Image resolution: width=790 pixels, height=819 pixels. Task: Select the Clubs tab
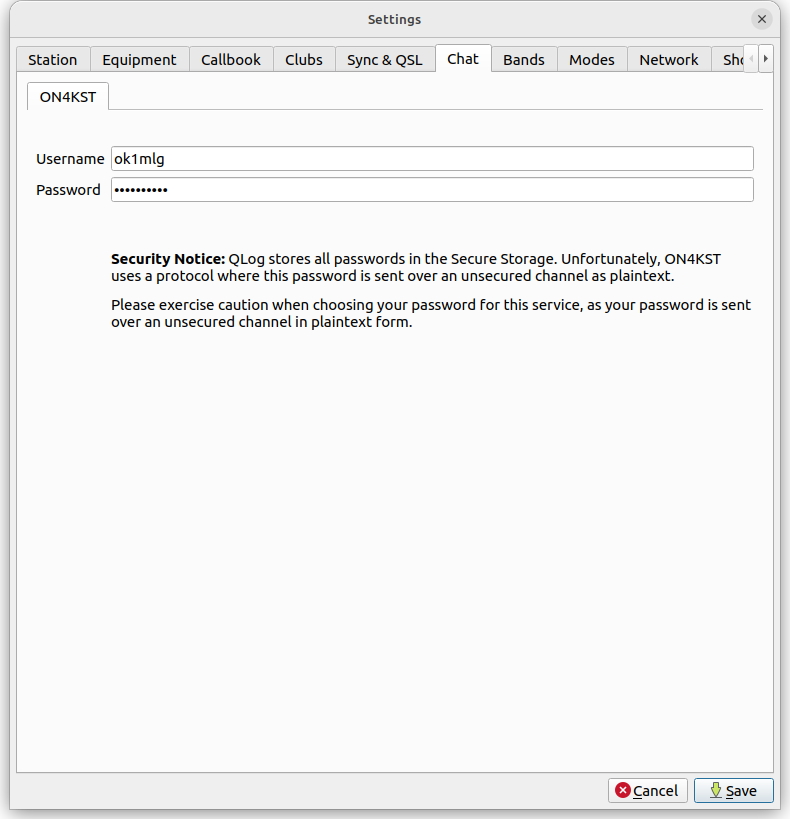(304, 60)
